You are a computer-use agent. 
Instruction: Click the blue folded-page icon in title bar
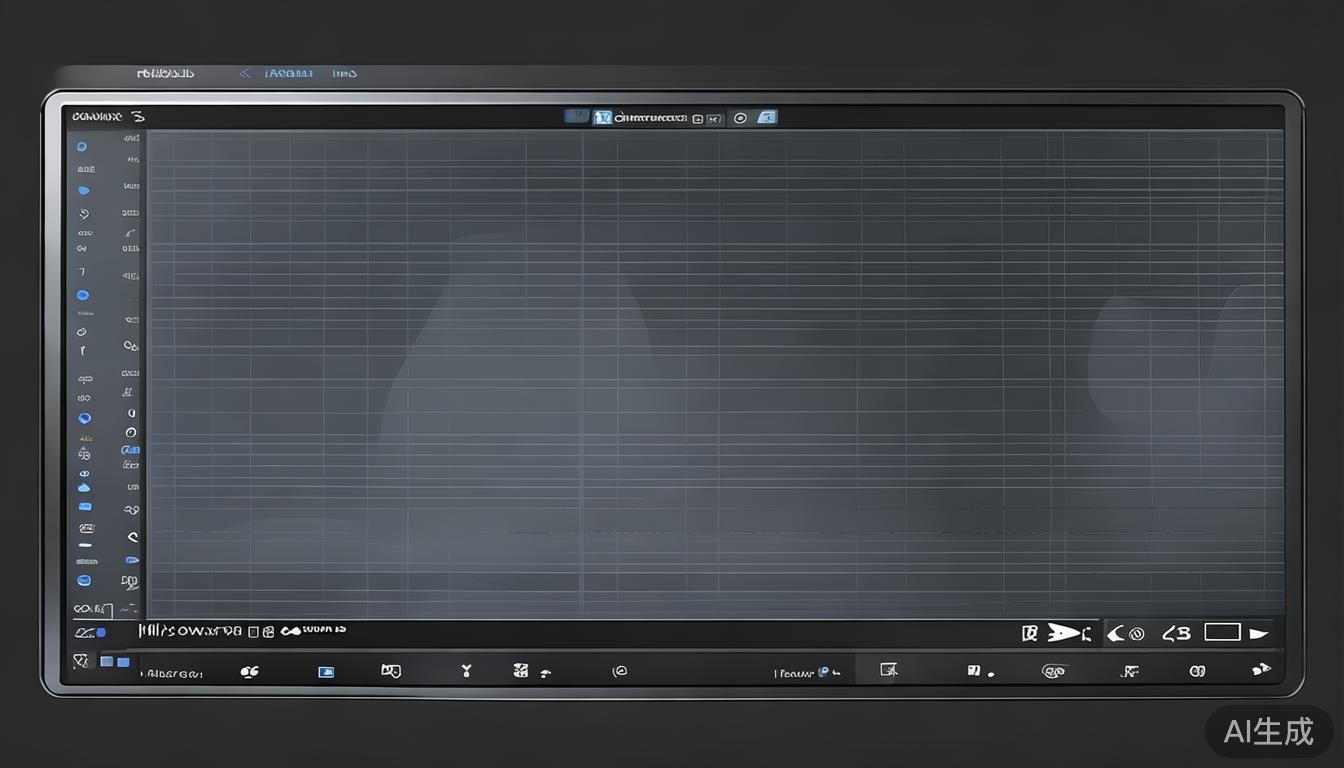point(767,117)
